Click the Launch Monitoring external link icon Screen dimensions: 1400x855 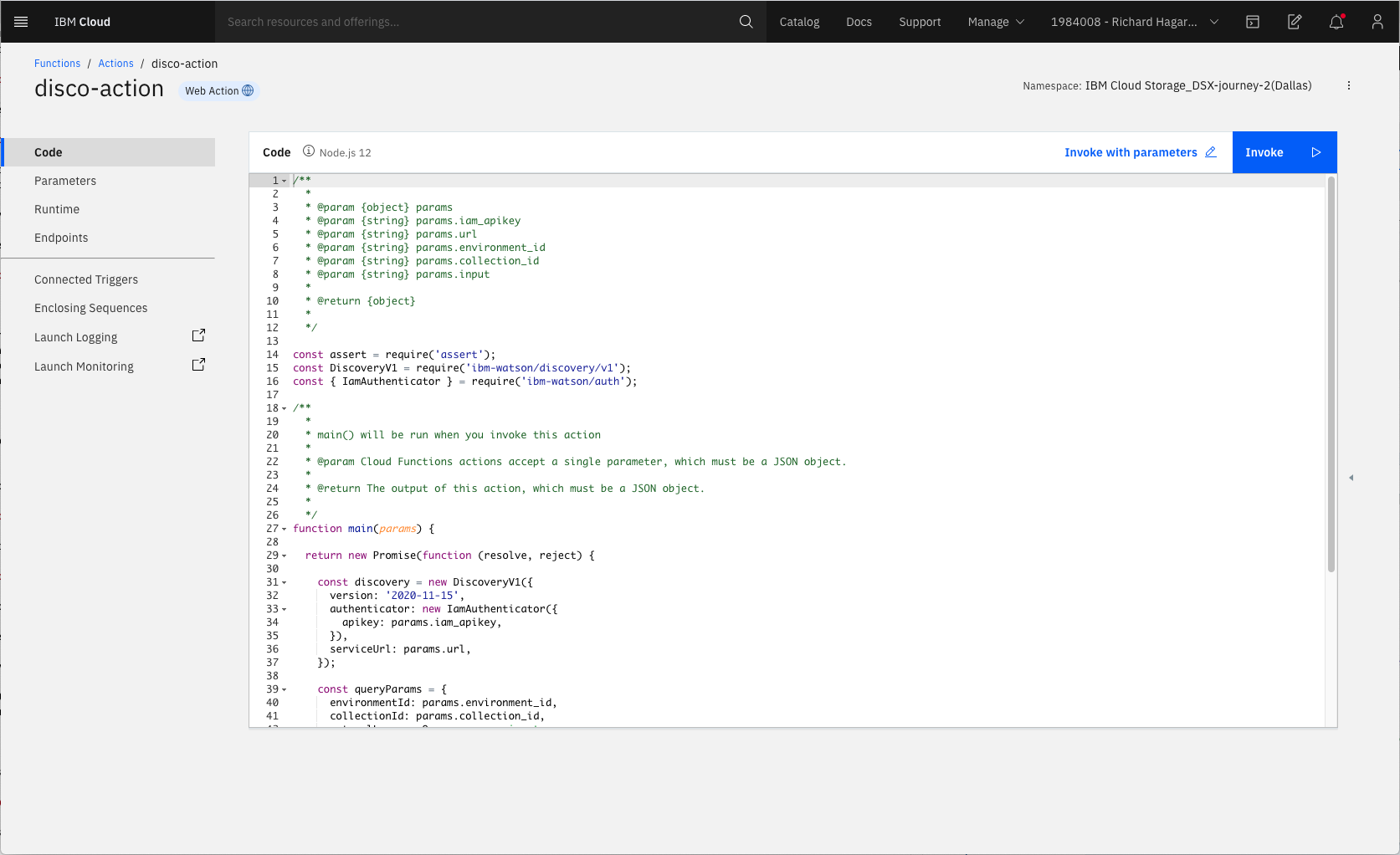(x=198, y=365)
